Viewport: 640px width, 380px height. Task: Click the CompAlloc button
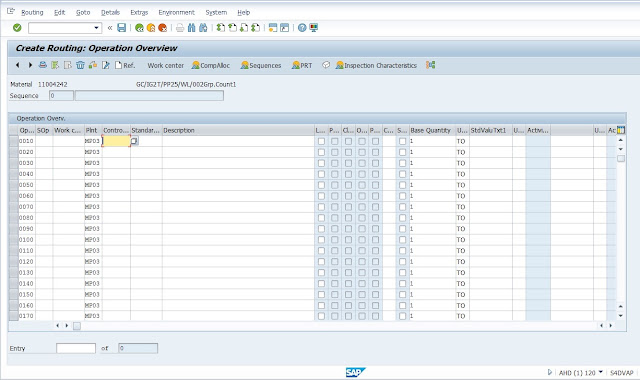pyautogui.click(x=211, y=65)
